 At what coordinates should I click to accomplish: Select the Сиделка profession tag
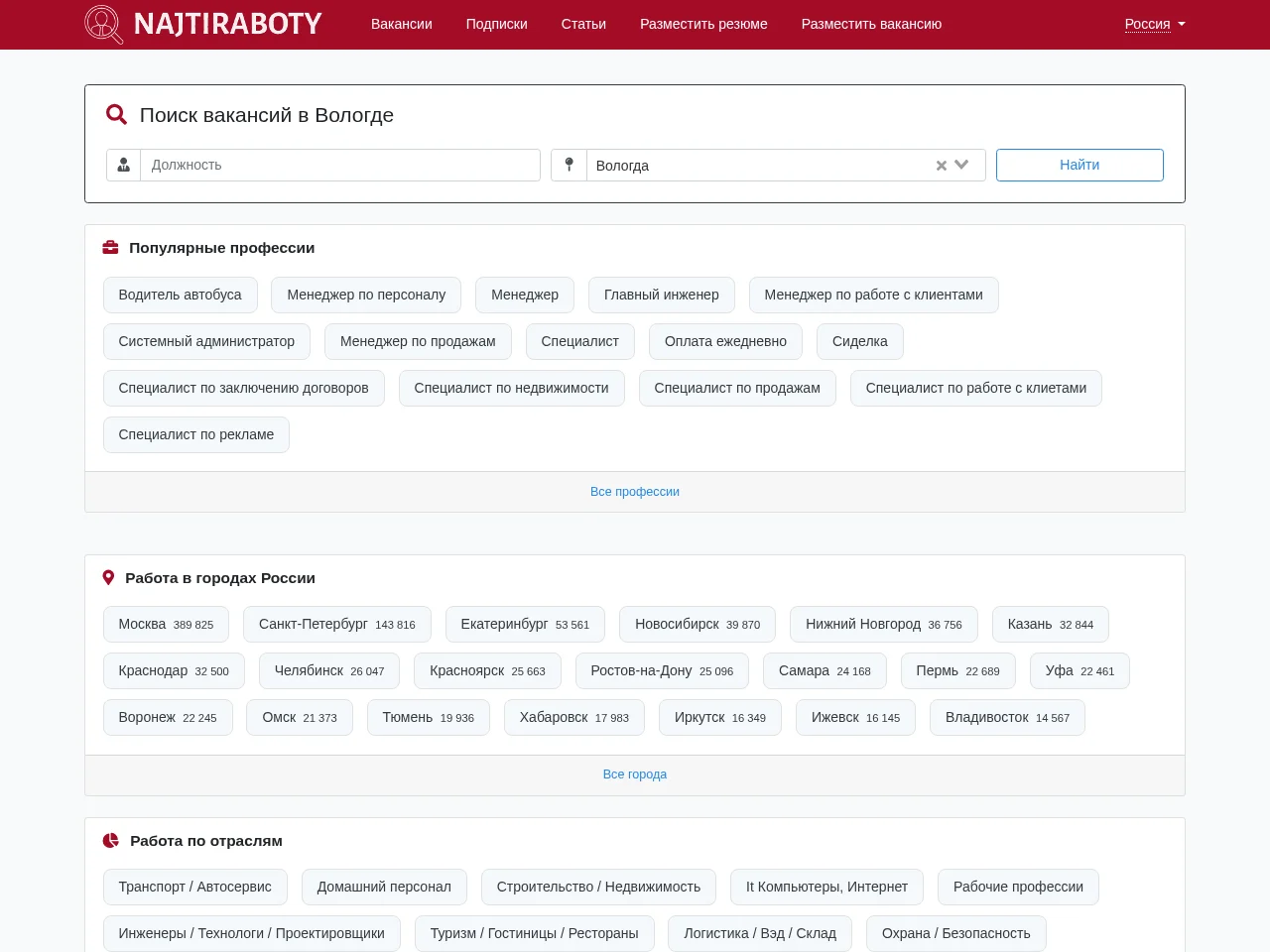pyautogui.click(x=860, y=341)
